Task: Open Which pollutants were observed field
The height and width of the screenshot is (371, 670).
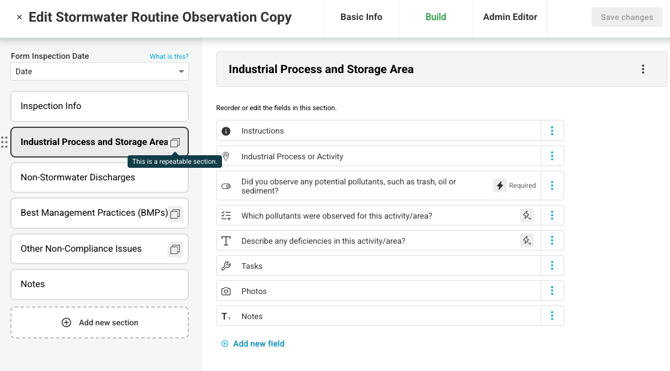Action: 379,215
